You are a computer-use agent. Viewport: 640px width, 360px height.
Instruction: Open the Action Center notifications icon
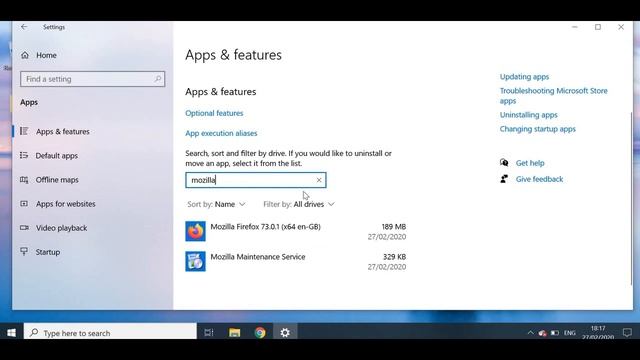[627, 333]
